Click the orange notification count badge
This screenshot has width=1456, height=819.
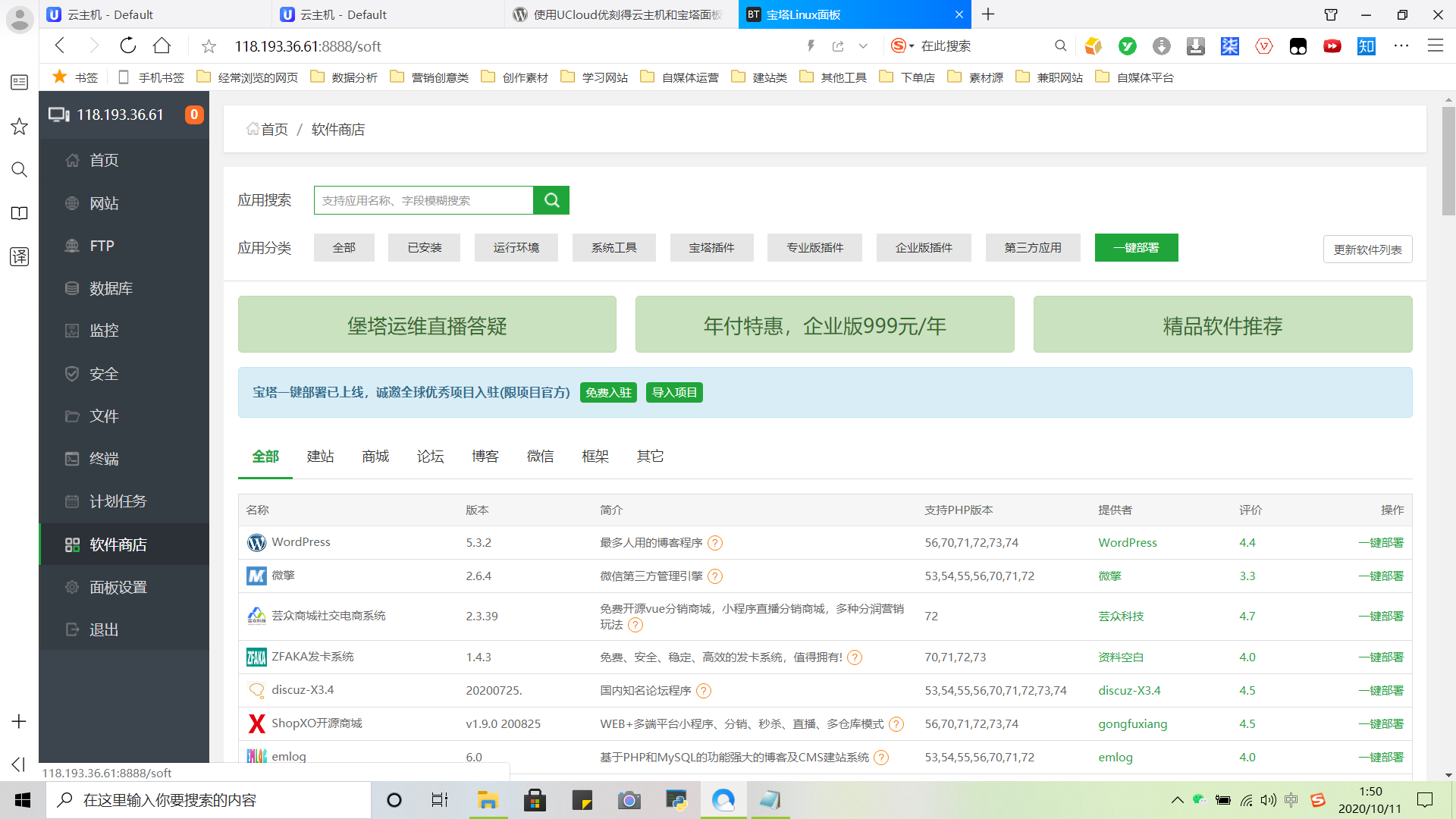pos(194,115)
